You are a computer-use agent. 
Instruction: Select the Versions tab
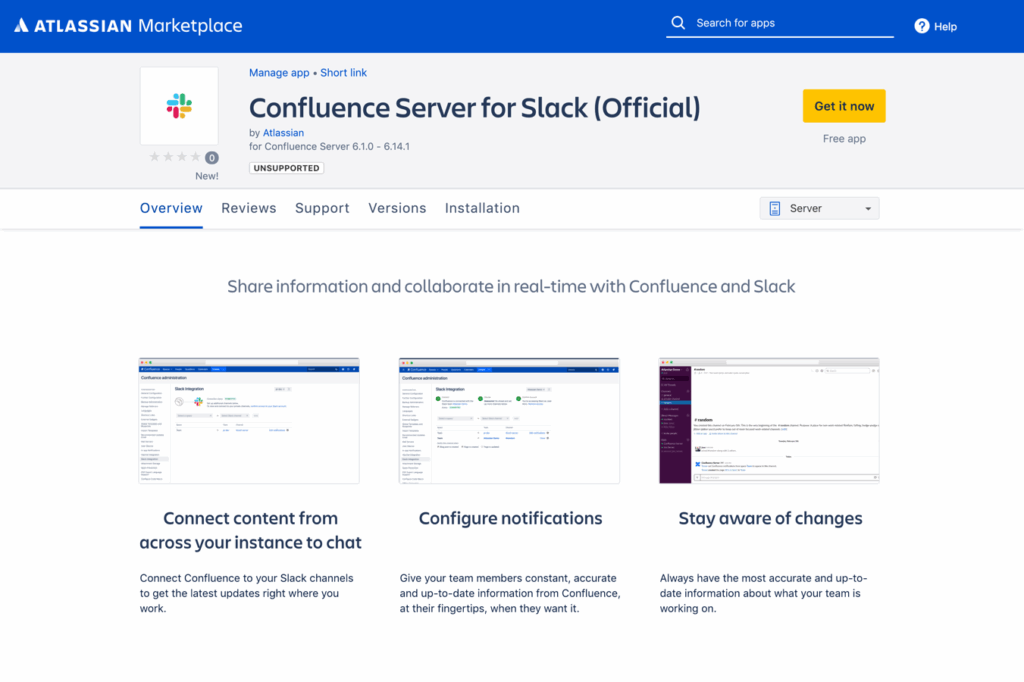coord(397,208)
